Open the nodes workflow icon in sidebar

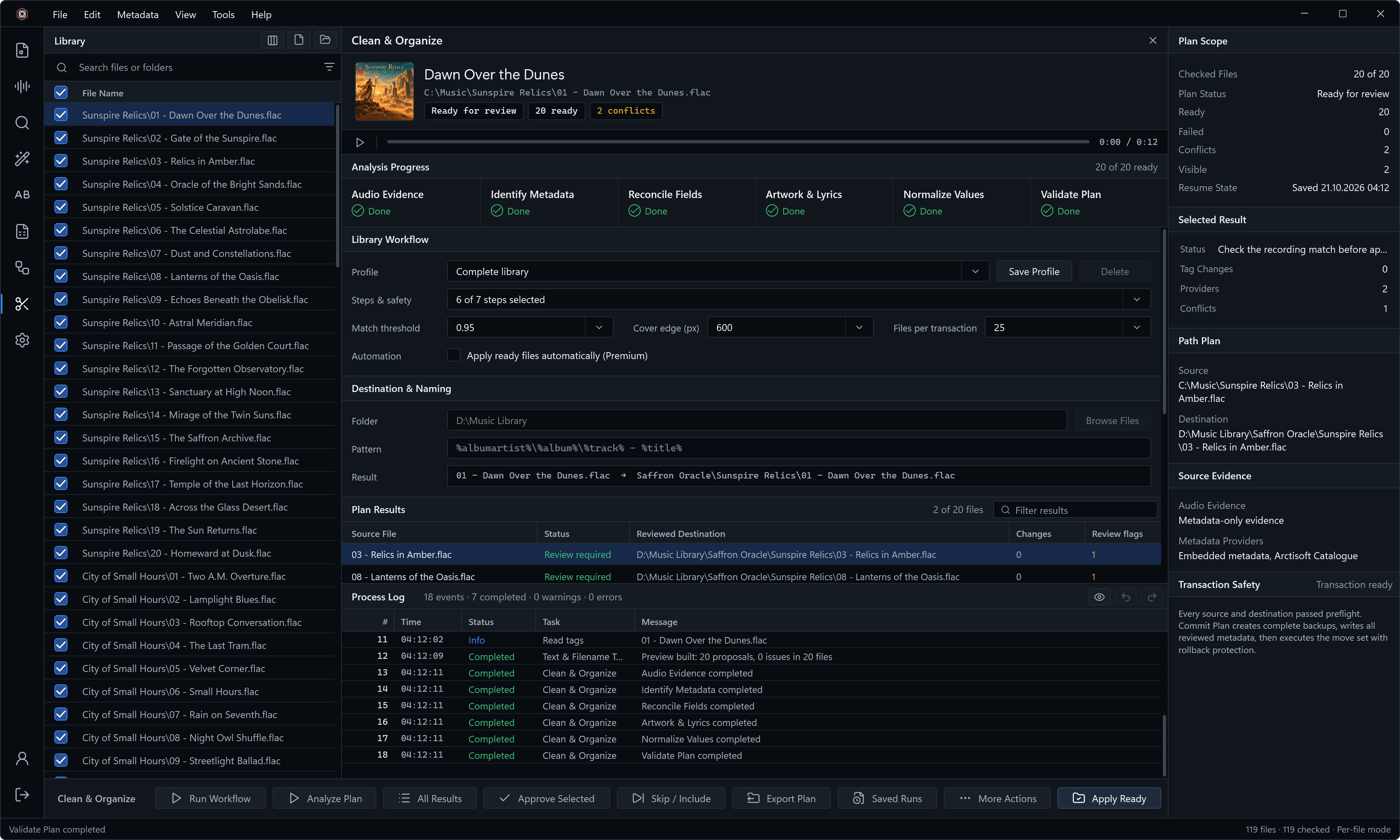(x=22, y=268)
